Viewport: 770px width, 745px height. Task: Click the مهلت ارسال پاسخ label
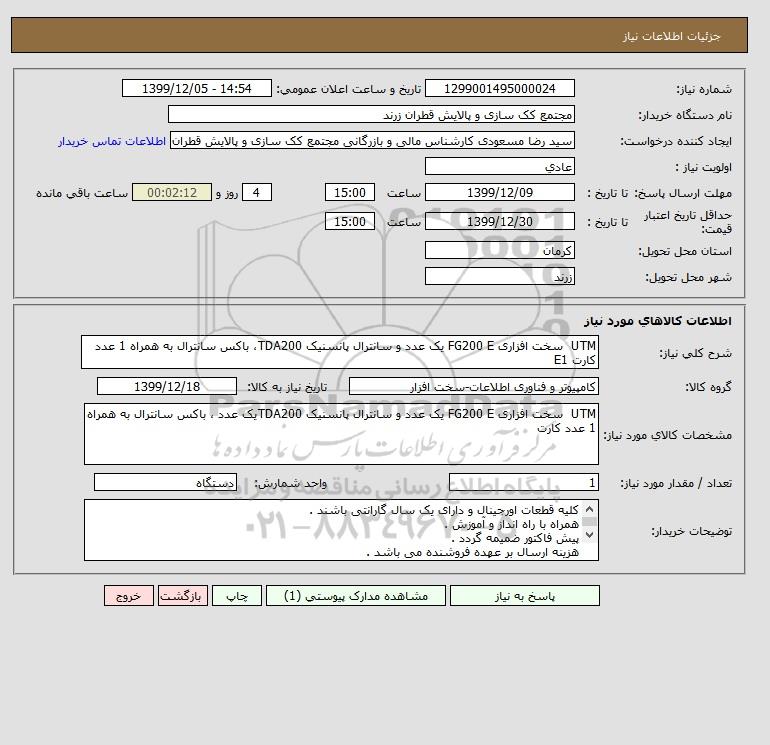[684, 193]
